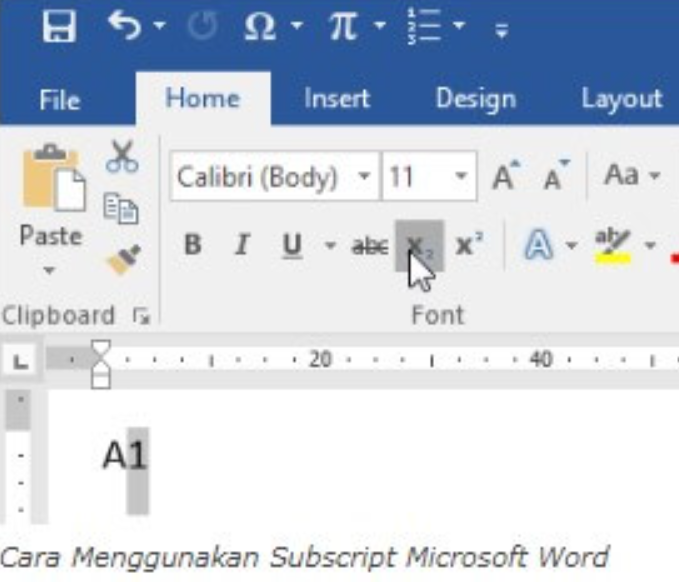This screenshot has height=582, width=679.
Task: Toggle Subscript formatting
Action: click(x=419, y=246)
